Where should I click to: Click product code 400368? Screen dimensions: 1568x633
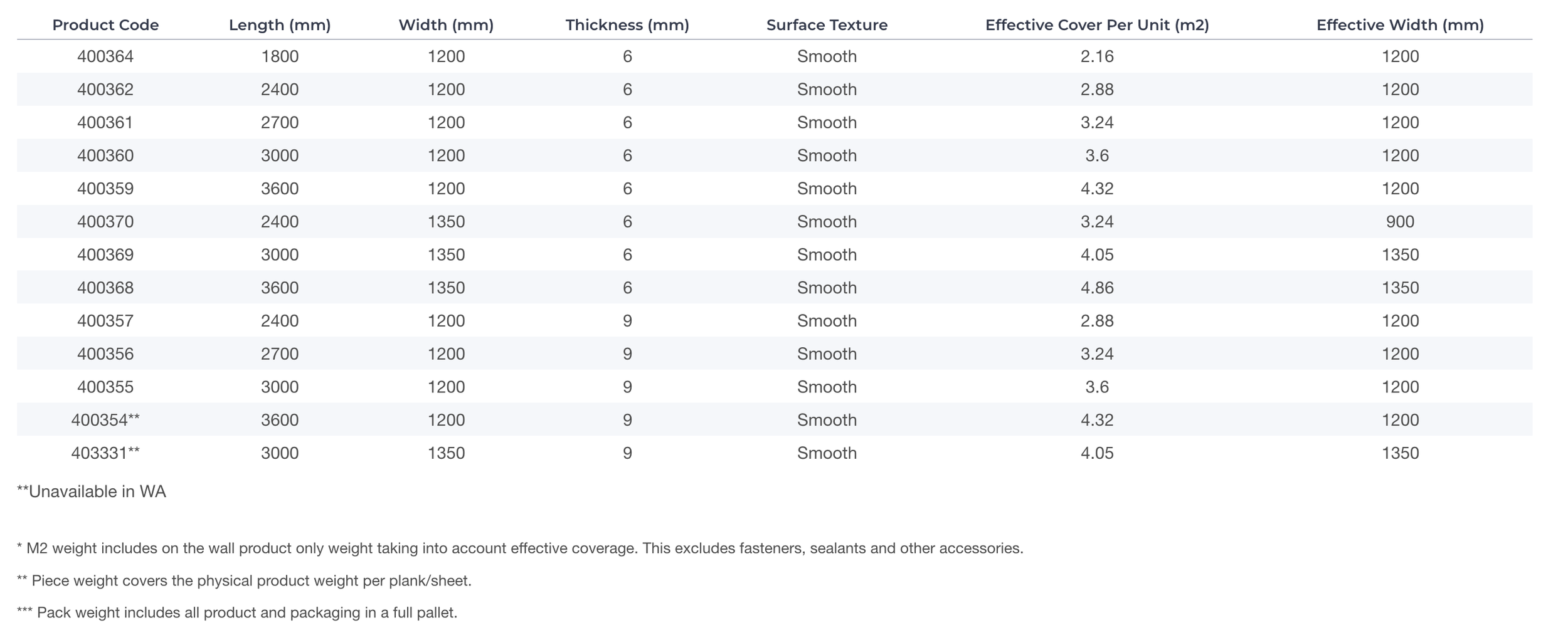click(105, 288)
